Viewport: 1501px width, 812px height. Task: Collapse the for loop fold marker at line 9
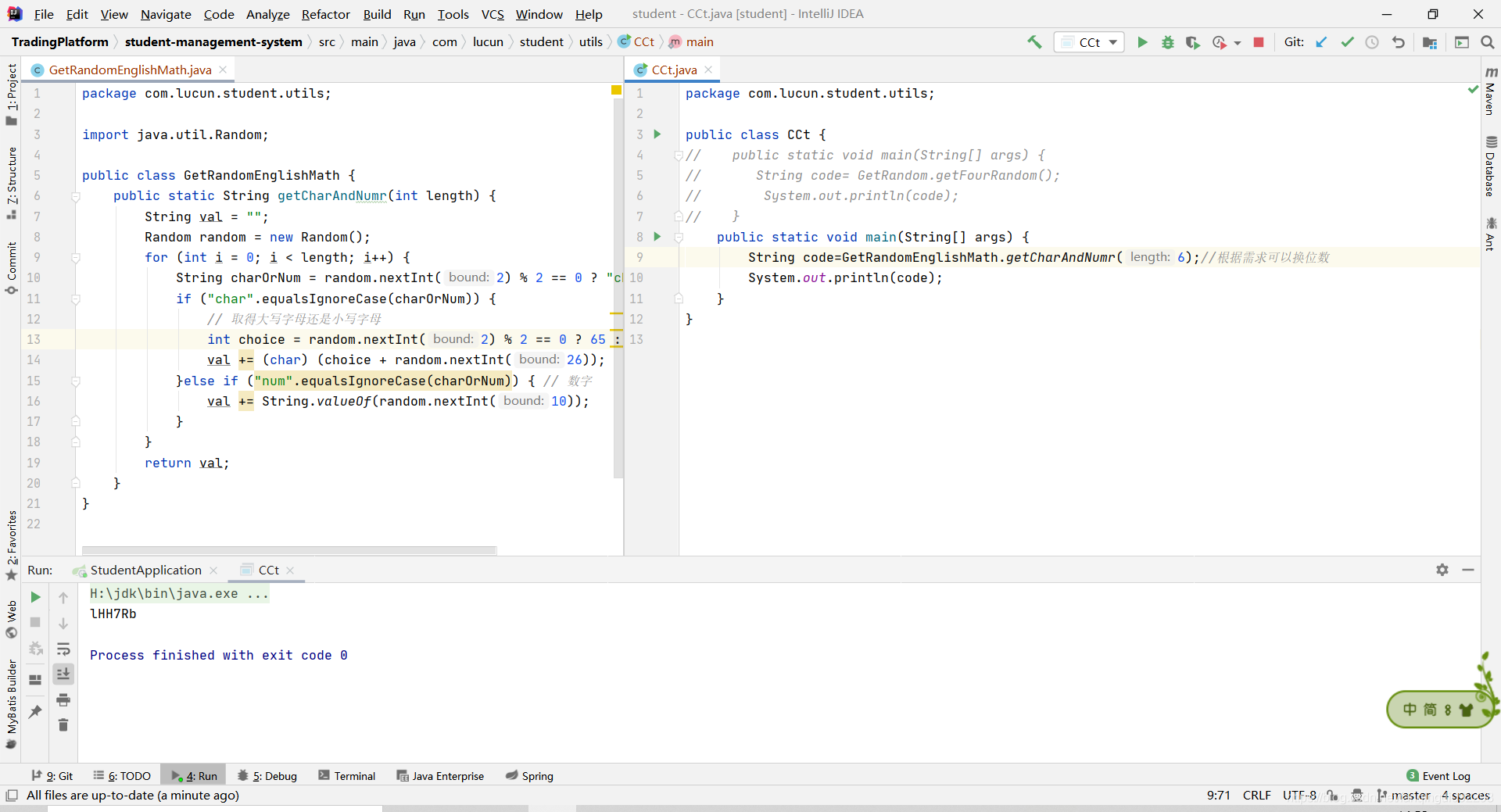[x=76, y=258]
